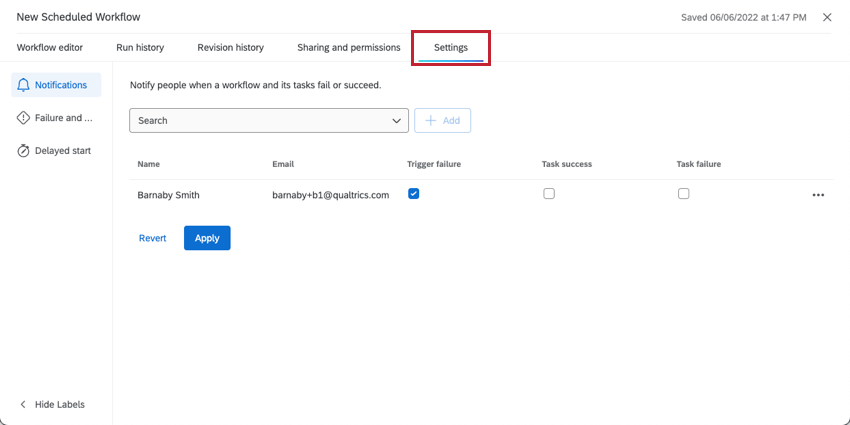Open the Revision history tab
Viewport: 850px width, 425px height.
[230, 47]
